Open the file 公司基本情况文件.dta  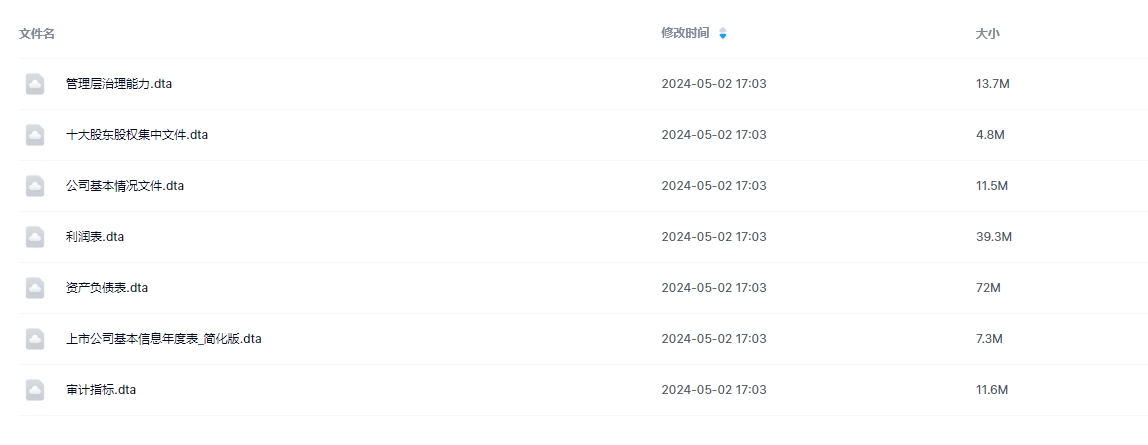click(125, 186)
